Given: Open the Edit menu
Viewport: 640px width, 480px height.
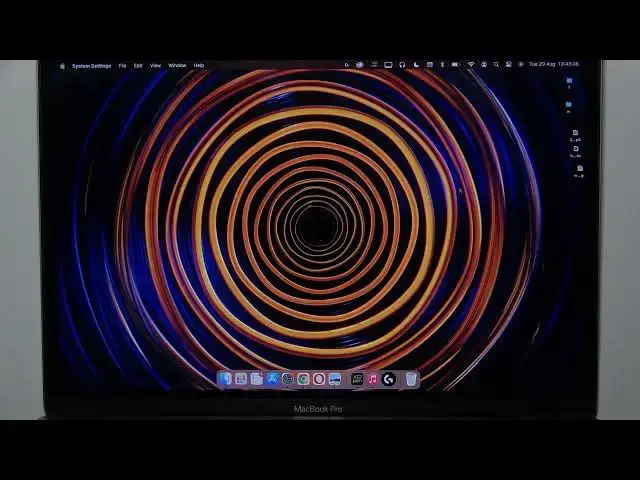Looking at the screenshot, I should pyautogui.click(x=138, y=66).
